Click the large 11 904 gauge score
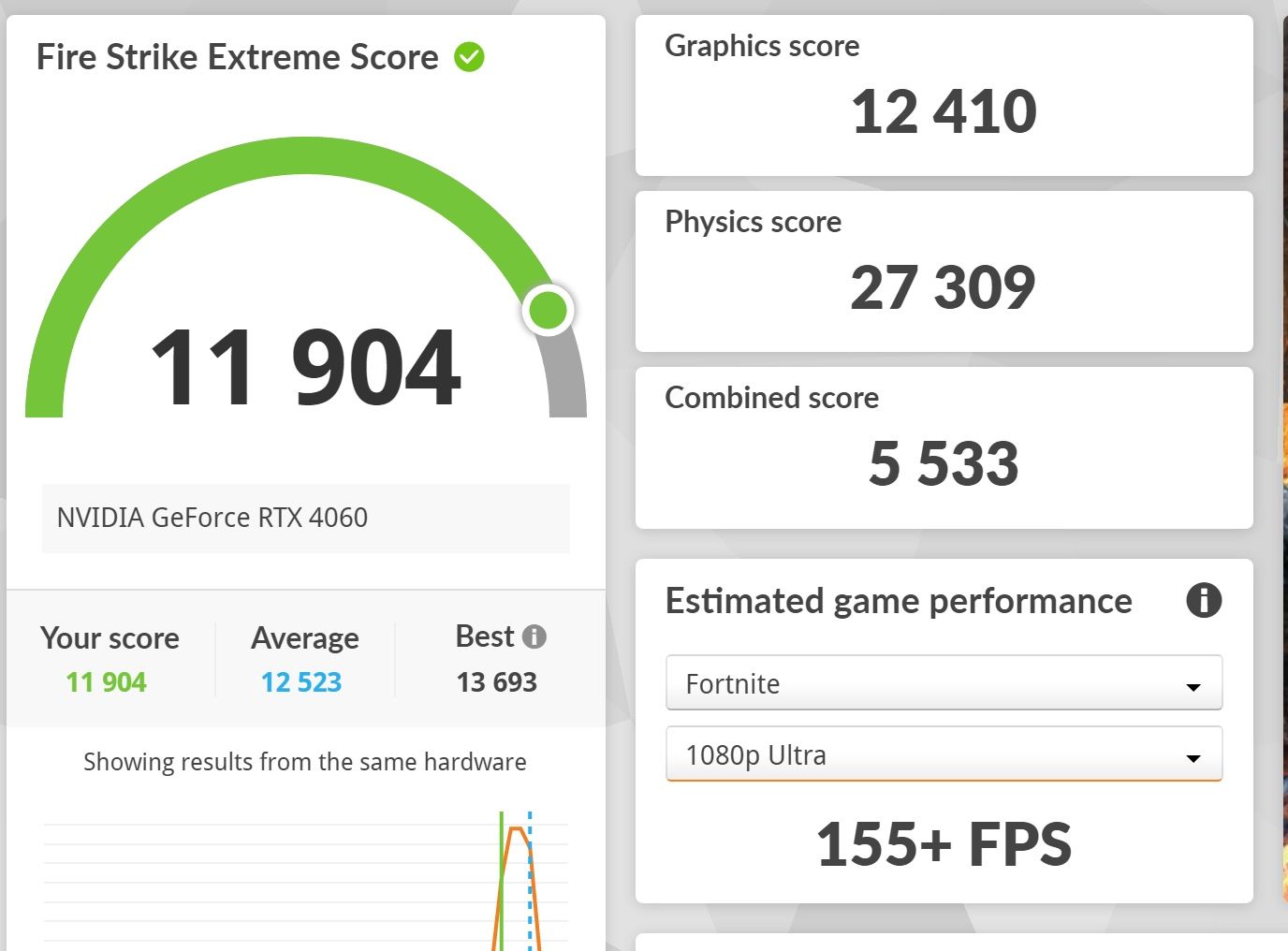This screenshot has height=951, width=1288. point(305,368)
